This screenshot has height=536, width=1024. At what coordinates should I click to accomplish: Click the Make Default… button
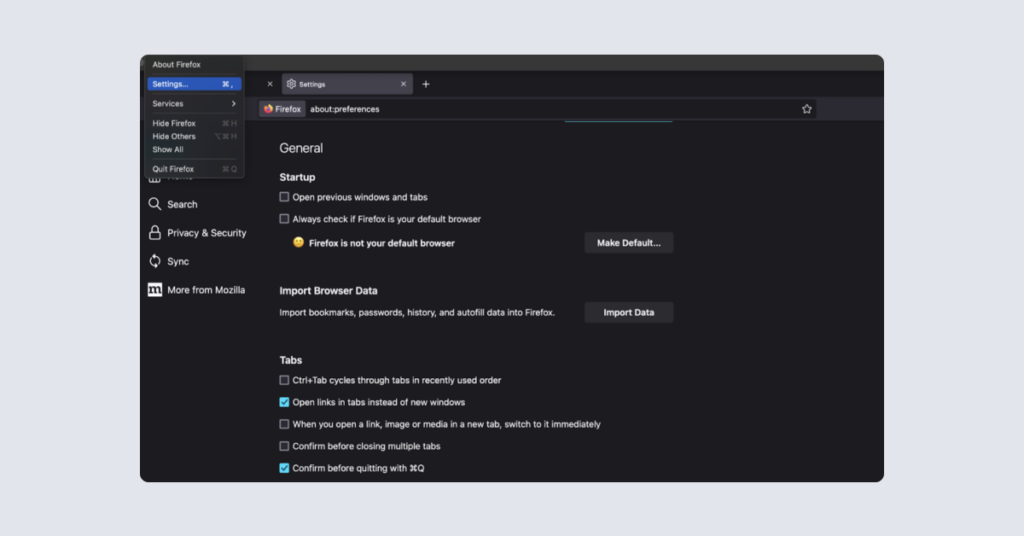tap(628, 243)
